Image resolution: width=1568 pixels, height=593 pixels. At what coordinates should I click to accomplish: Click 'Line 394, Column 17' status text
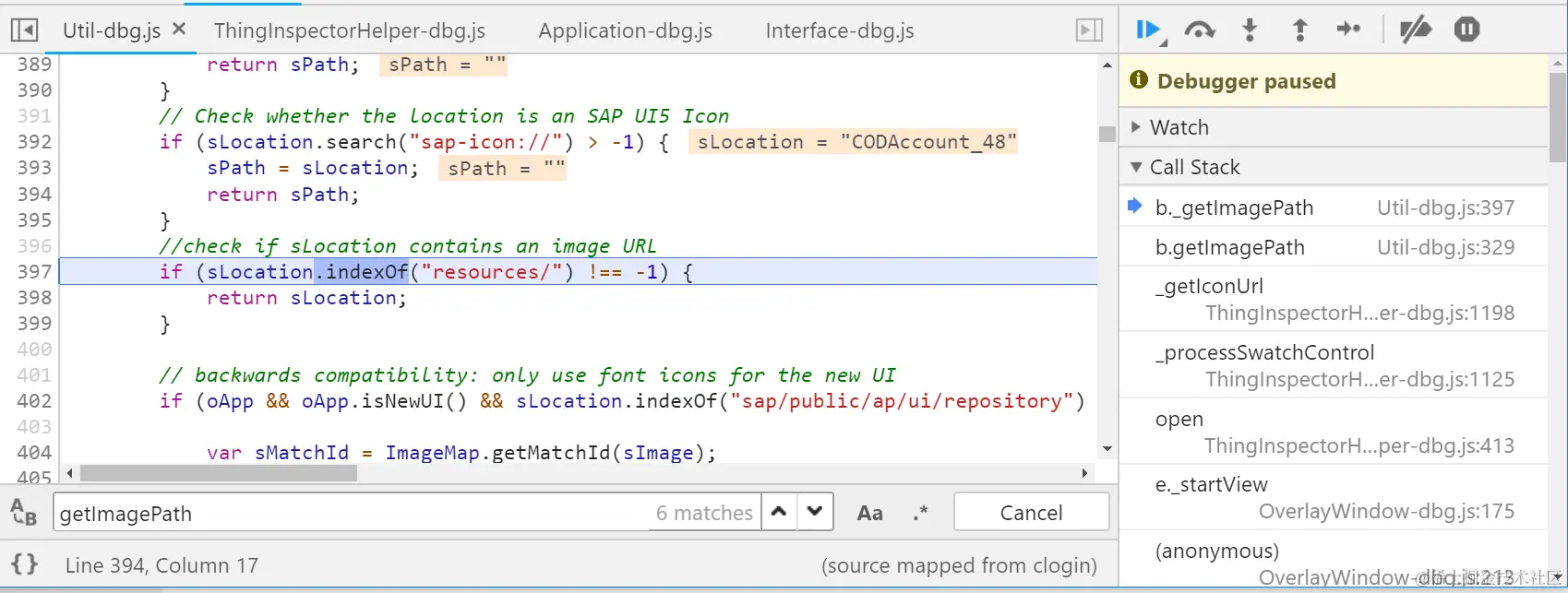(x=162, y=565)
